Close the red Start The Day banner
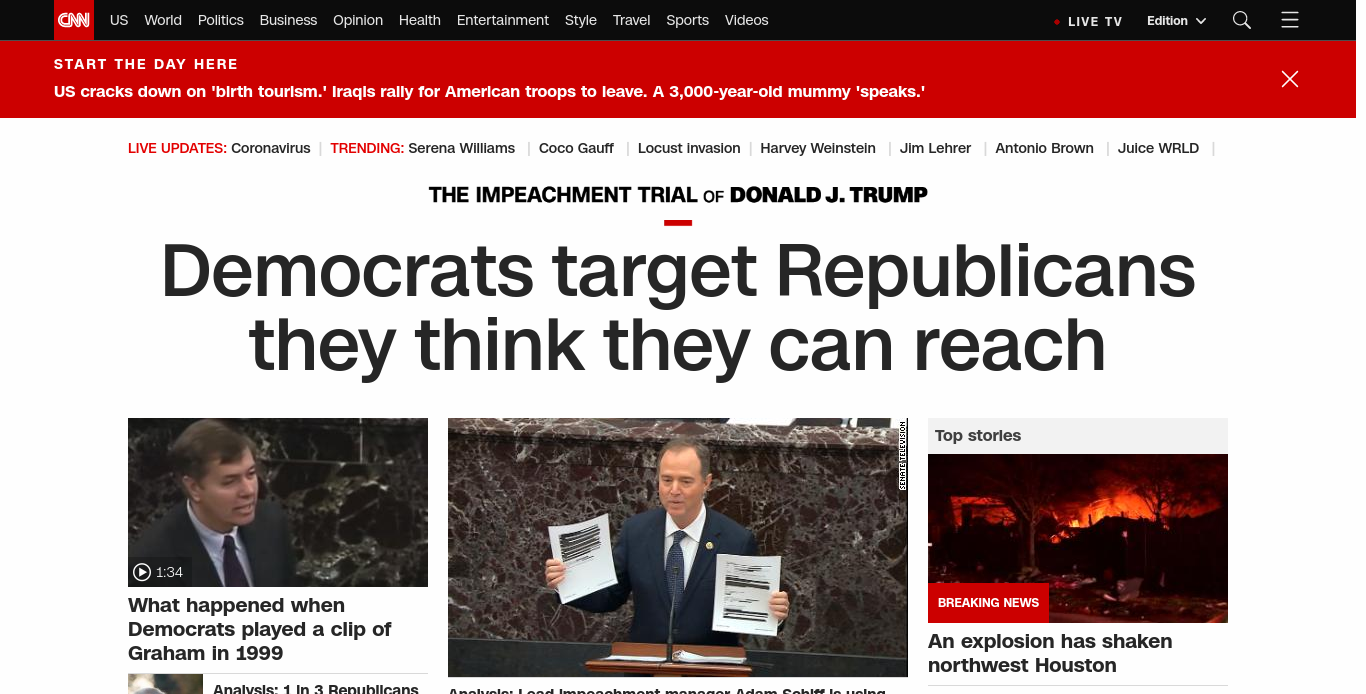Screen dimensions: 1366x694 point(1290,79)
